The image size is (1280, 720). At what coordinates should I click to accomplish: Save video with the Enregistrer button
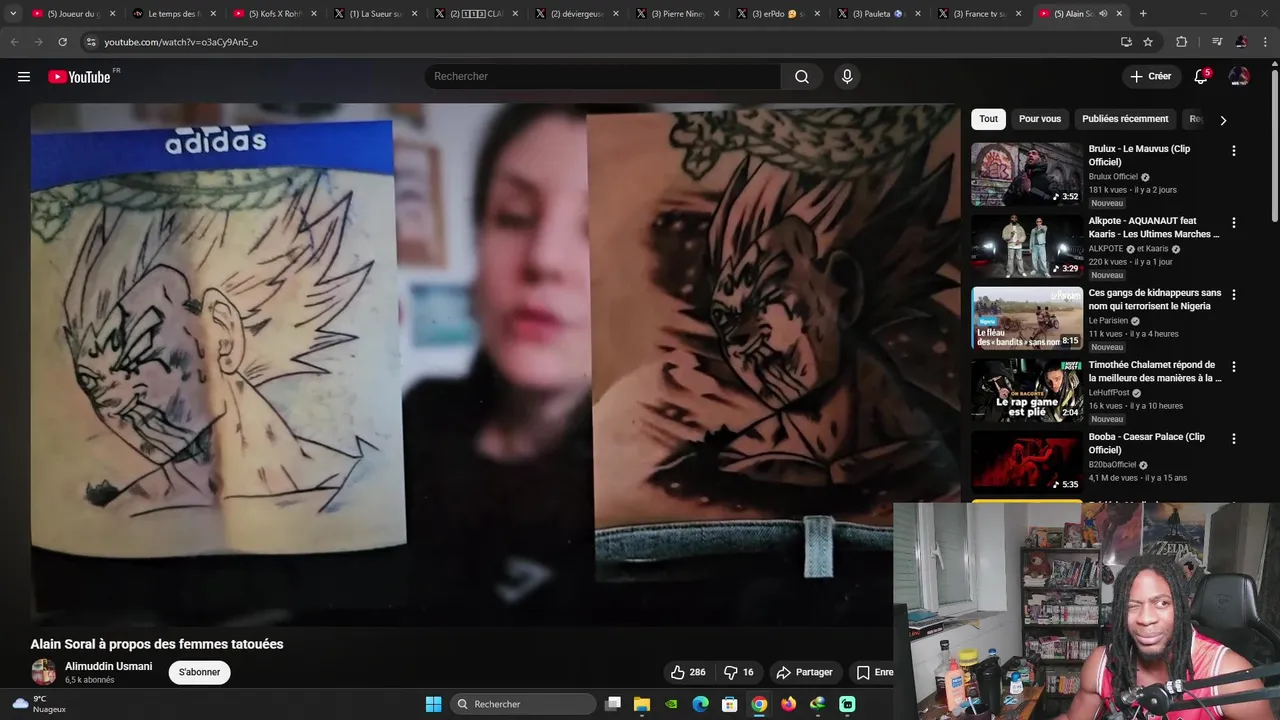pyautogui.click(x=874, y=672)
